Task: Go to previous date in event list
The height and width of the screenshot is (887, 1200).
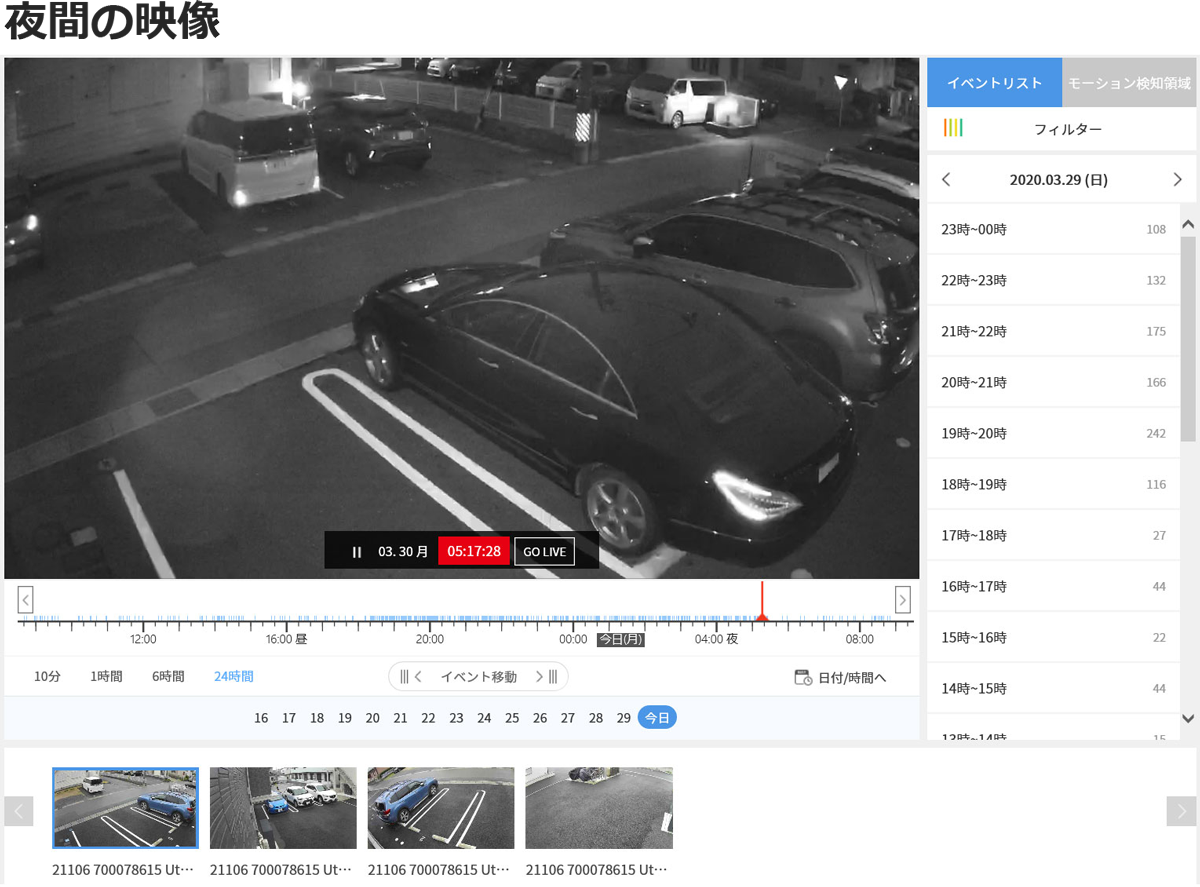Action: [x=946, y=180]
